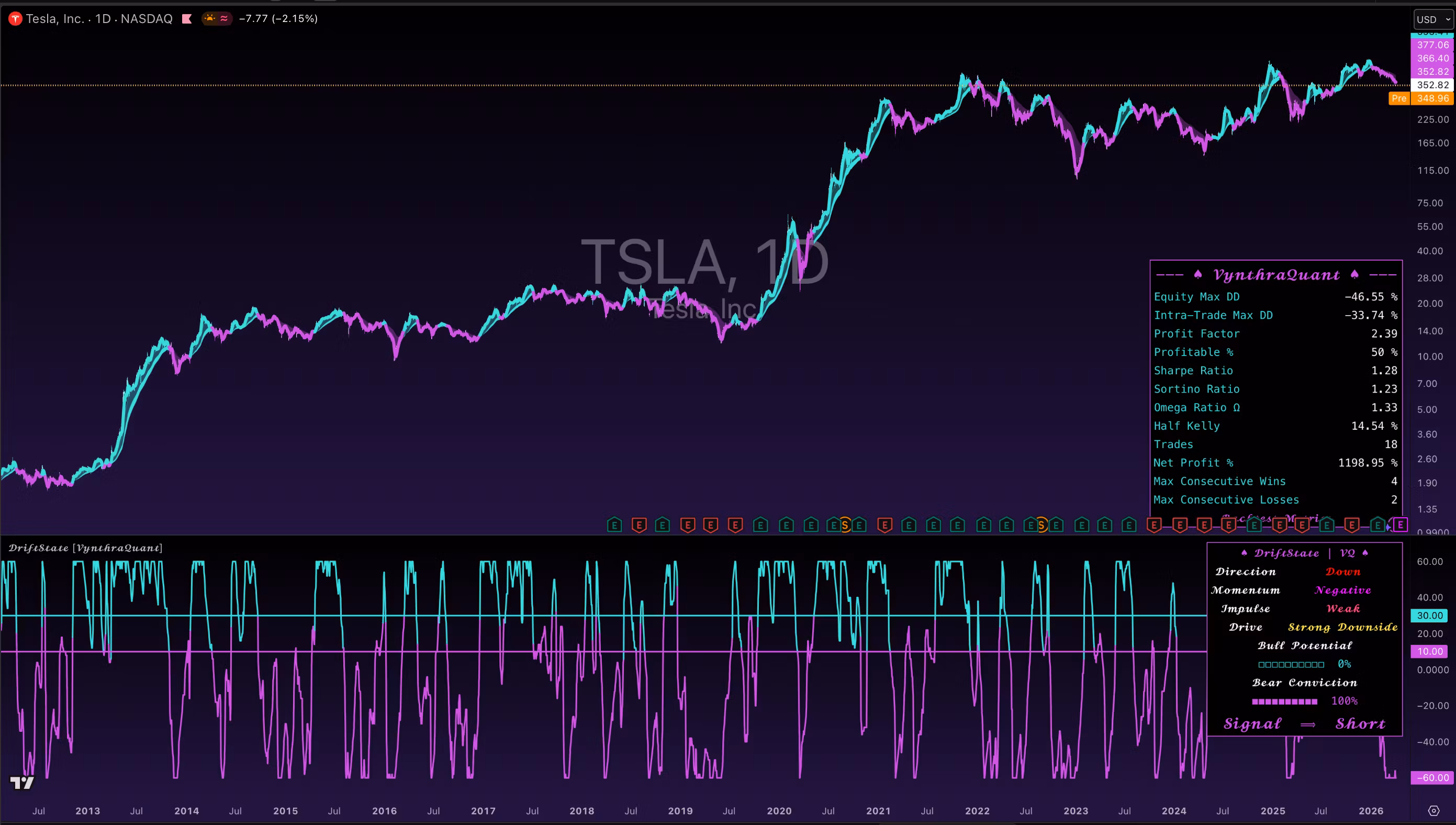Viewport: 1456px width, 825px height.
Task: Click the Bear Conviction 100% value
Action: (1345, 701)
